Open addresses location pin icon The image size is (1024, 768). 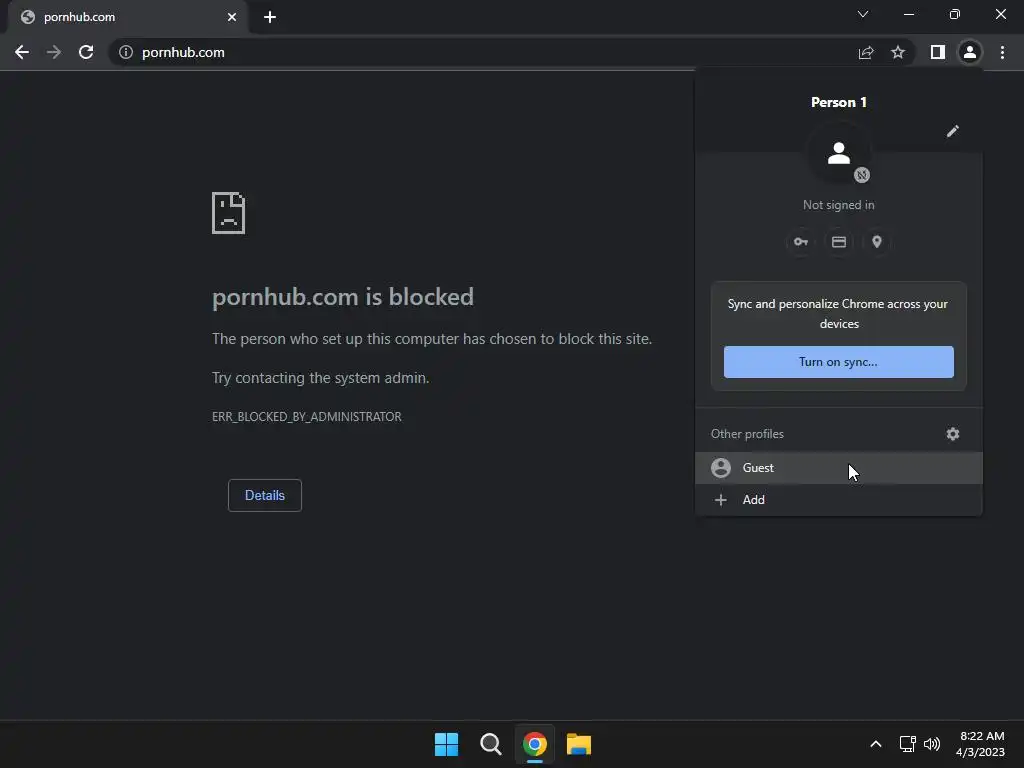pyautogui.click(x=877, y=242)
